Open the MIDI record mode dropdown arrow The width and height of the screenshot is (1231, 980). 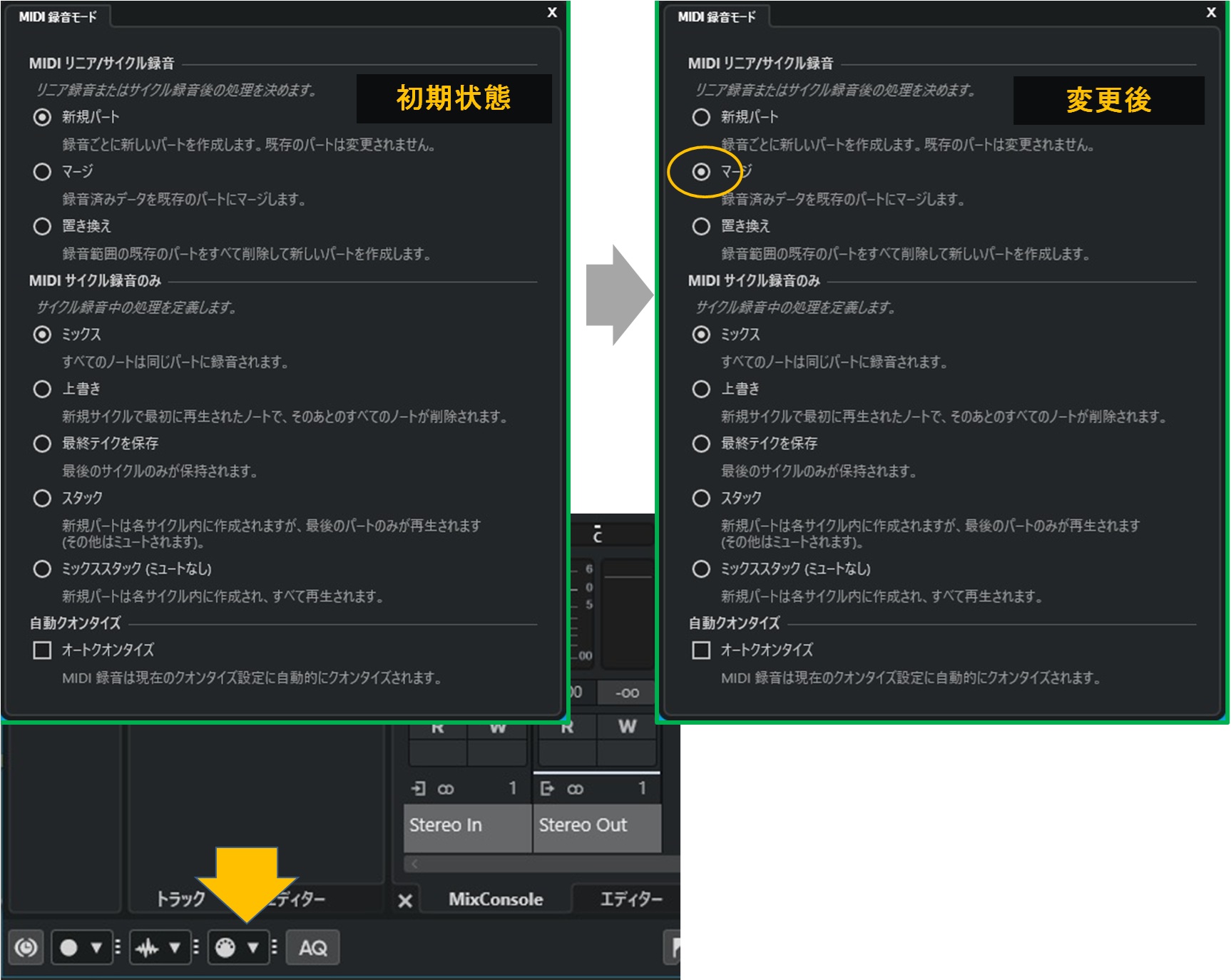click(x=251, y=948)
